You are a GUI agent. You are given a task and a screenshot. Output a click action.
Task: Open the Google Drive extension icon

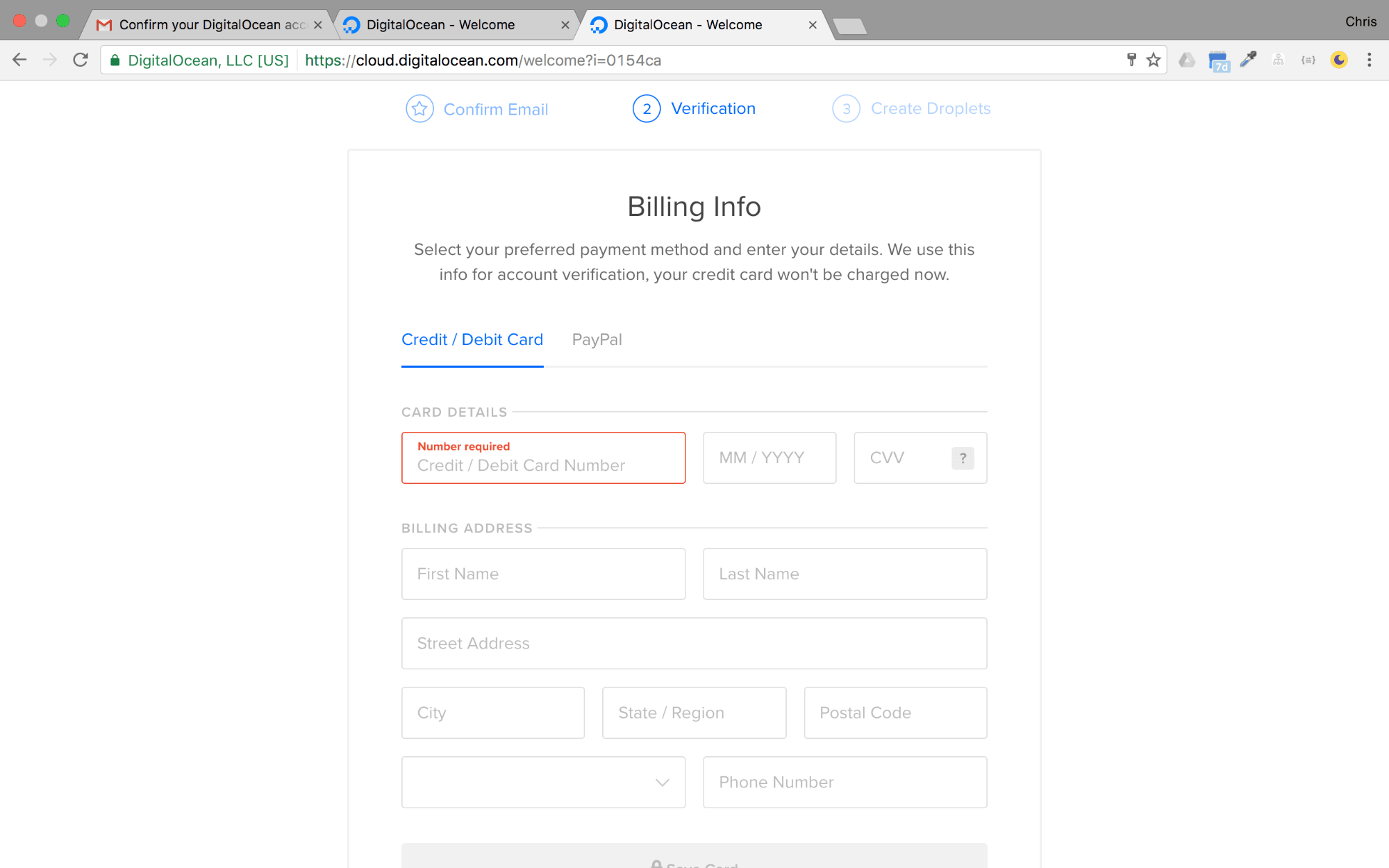[x=1187, y=60]
